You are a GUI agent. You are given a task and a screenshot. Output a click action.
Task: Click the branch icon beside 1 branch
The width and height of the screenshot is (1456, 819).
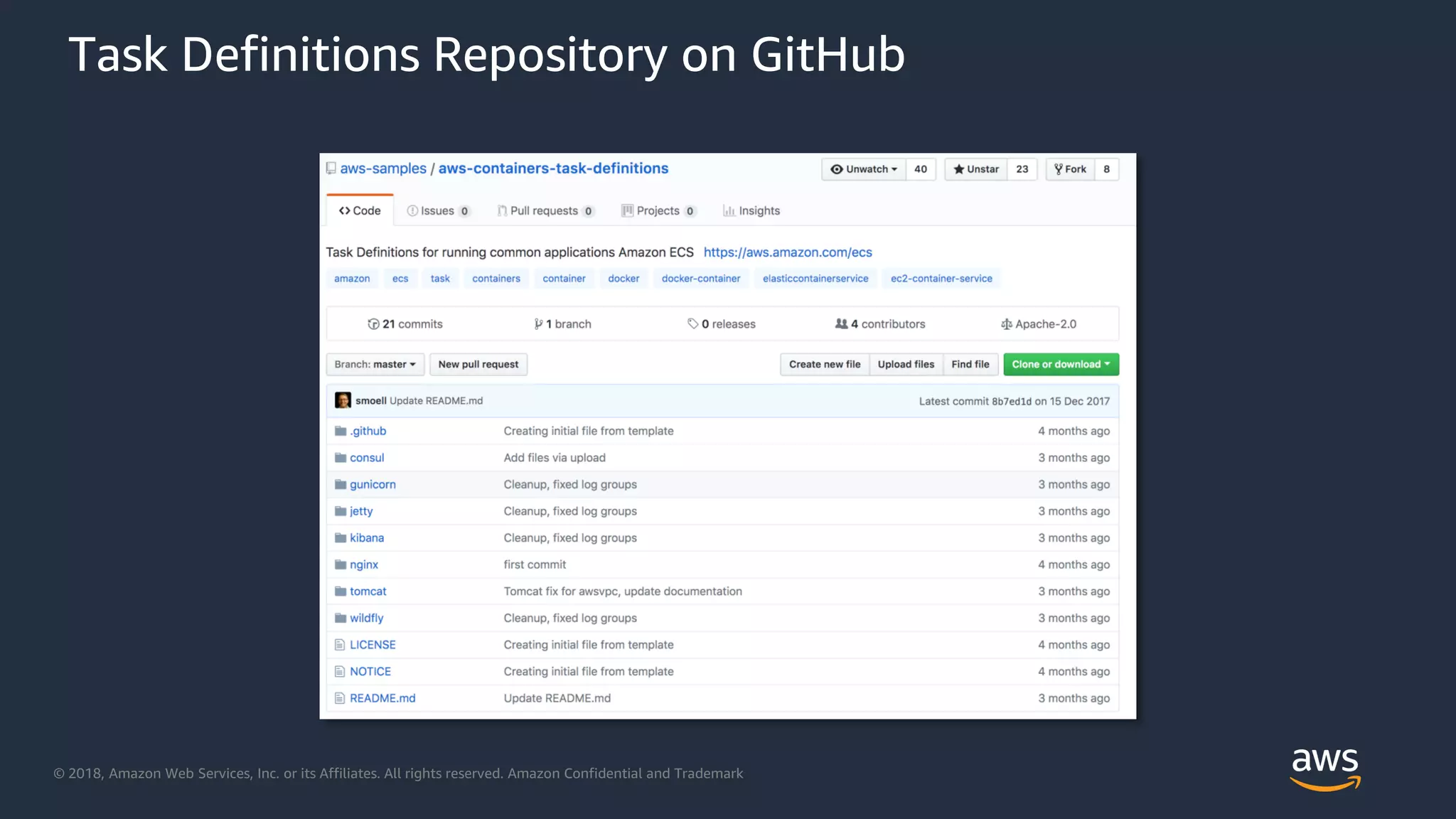click(538, 324)
